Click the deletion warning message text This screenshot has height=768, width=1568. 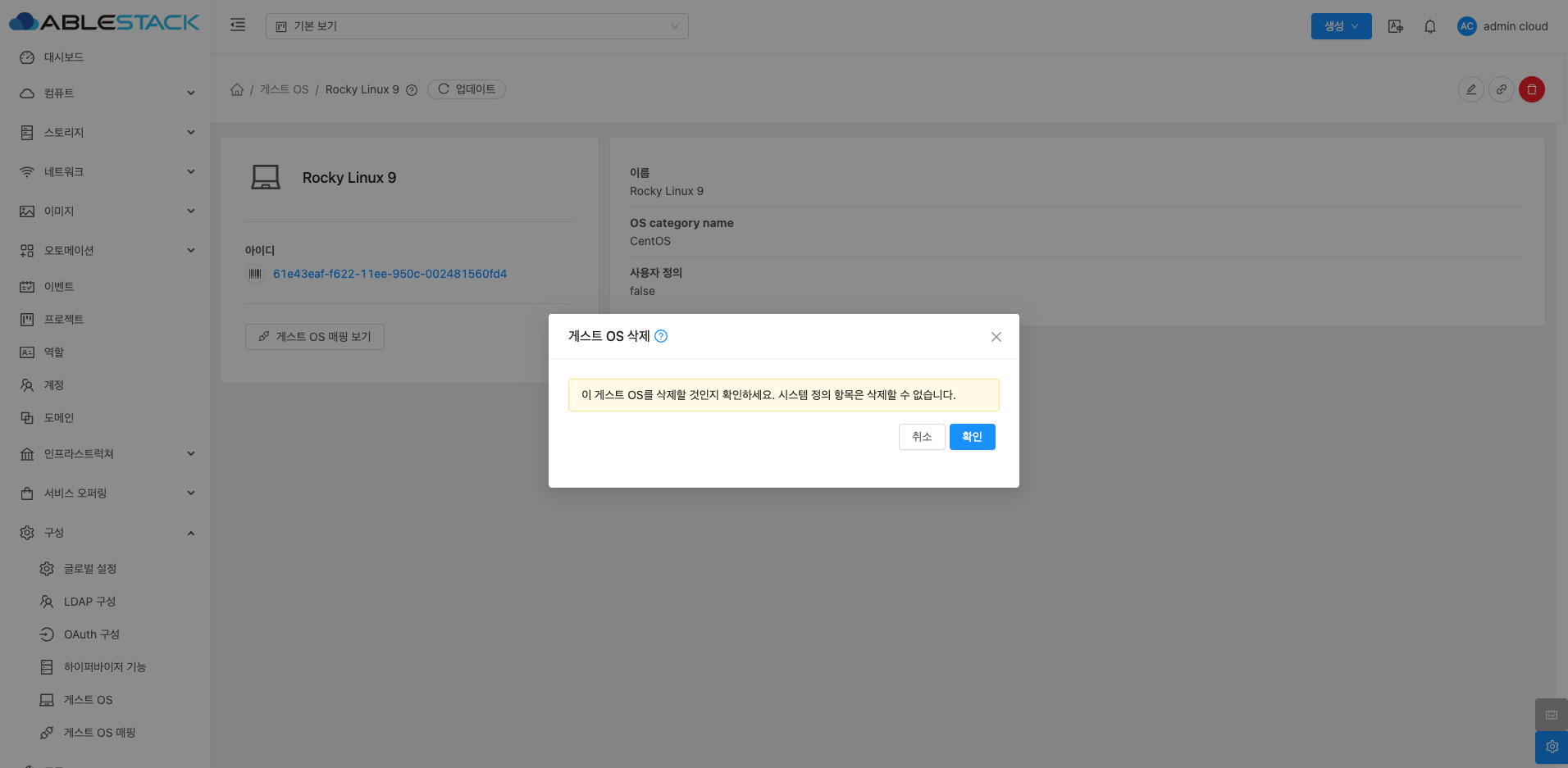point(768,395)
